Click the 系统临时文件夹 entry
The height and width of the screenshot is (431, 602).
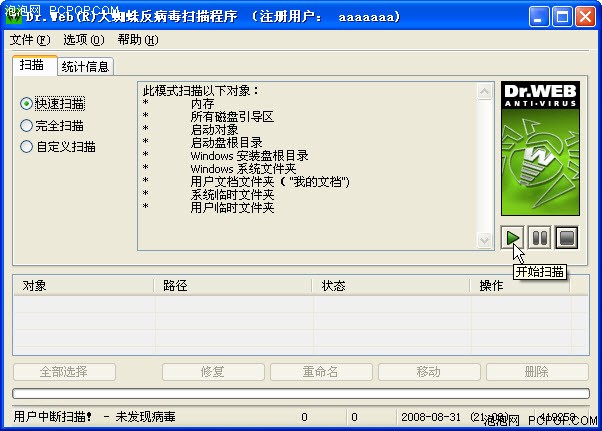tap(232, 195)
